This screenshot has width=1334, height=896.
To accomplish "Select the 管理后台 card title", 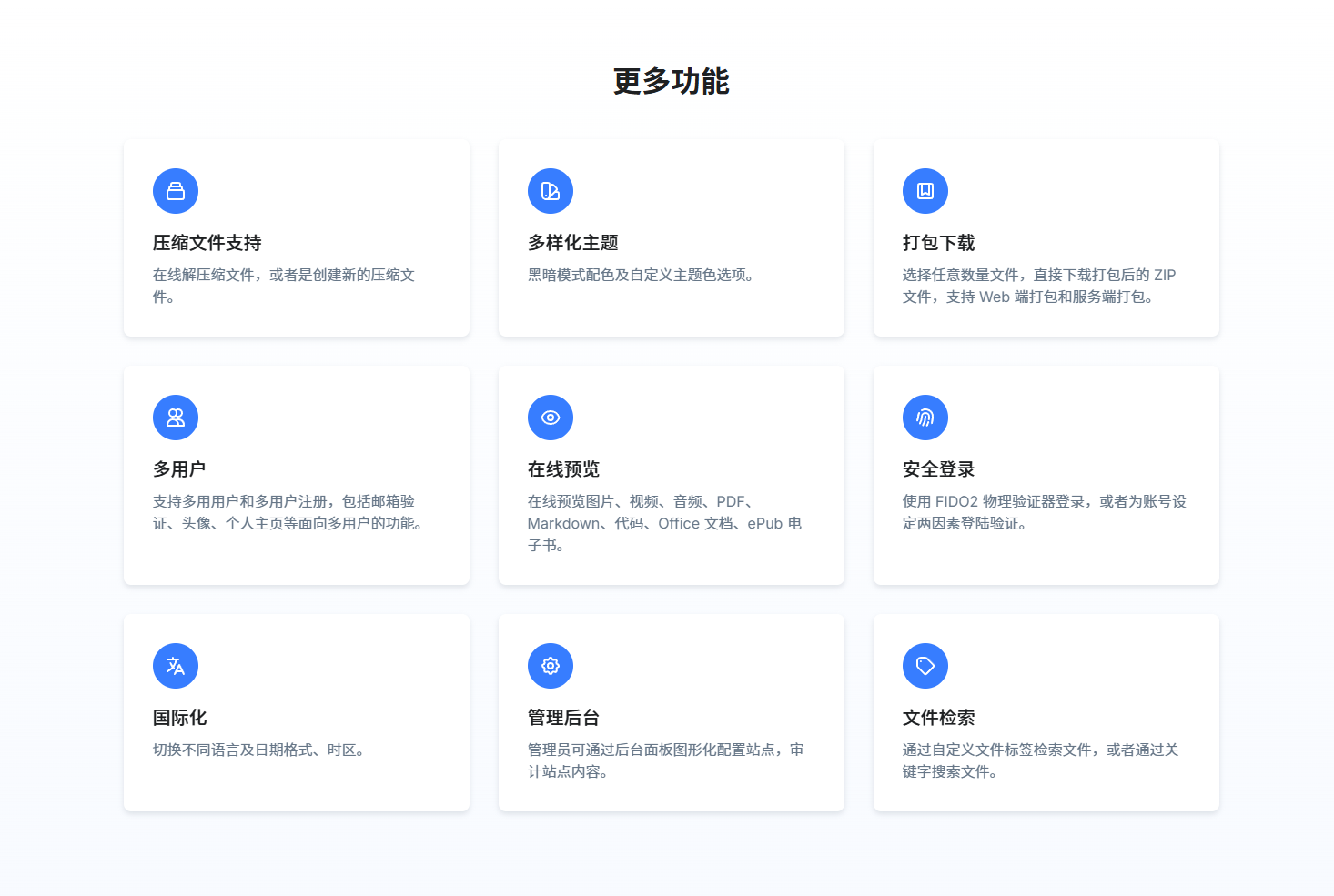I will click(564, 718).
